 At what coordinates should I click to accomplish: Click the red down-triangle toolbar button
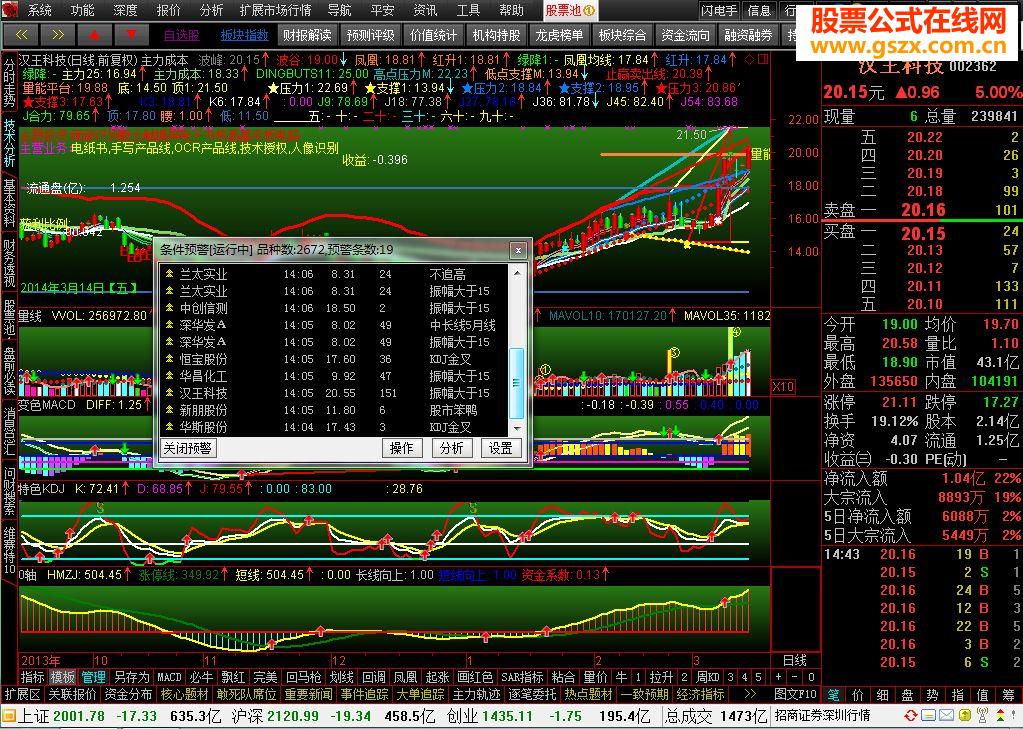tap(131, 34)
